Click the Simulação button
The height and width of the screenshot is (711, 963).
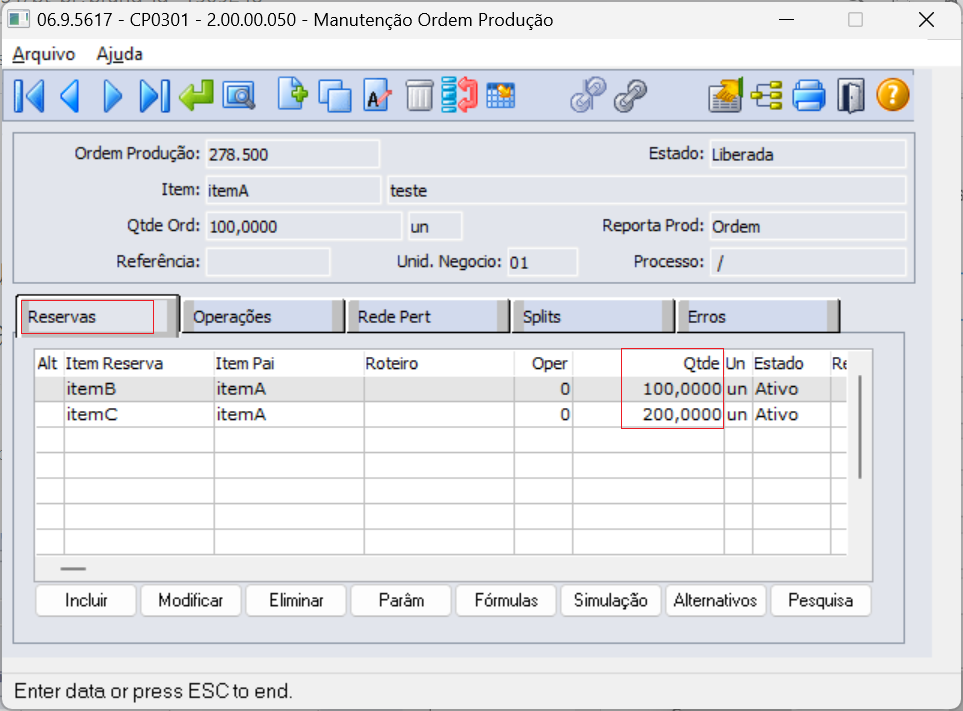[x=610, y=600]
